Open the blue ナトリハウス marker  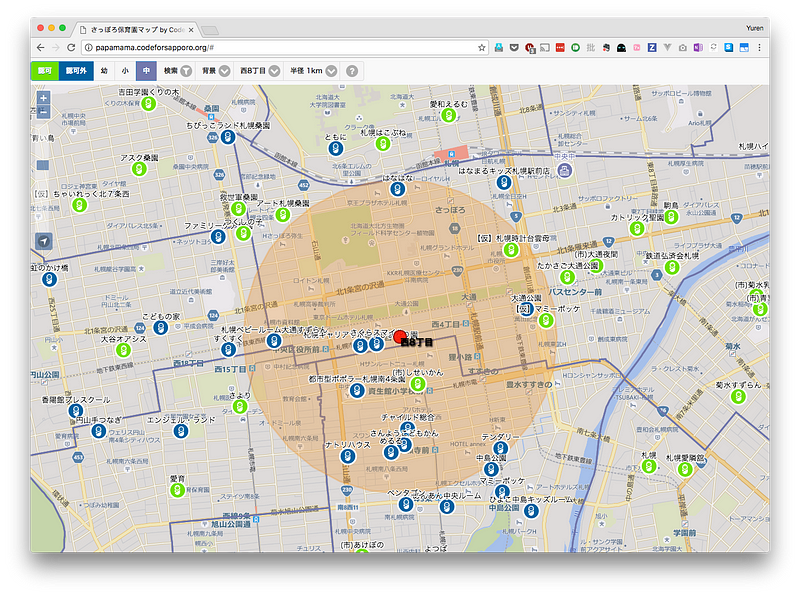348,455
